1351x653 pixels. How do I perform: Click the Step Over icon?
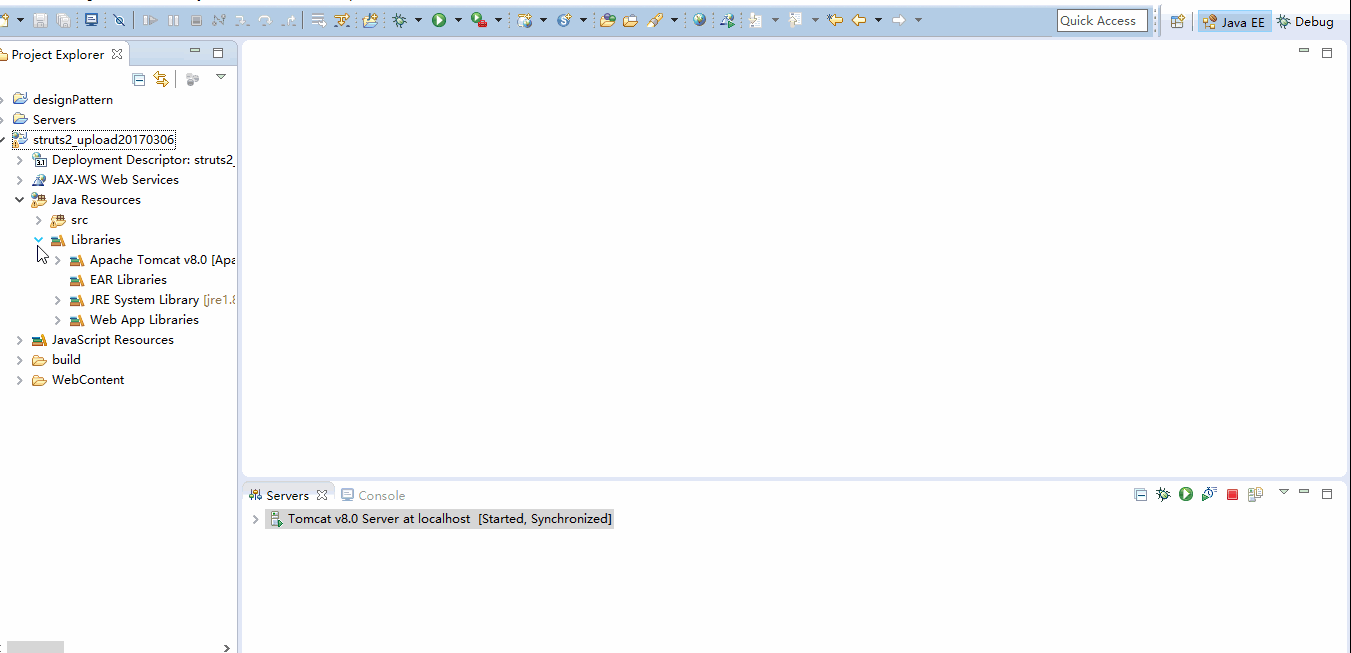pyautogui.click(x=265, y=20)
